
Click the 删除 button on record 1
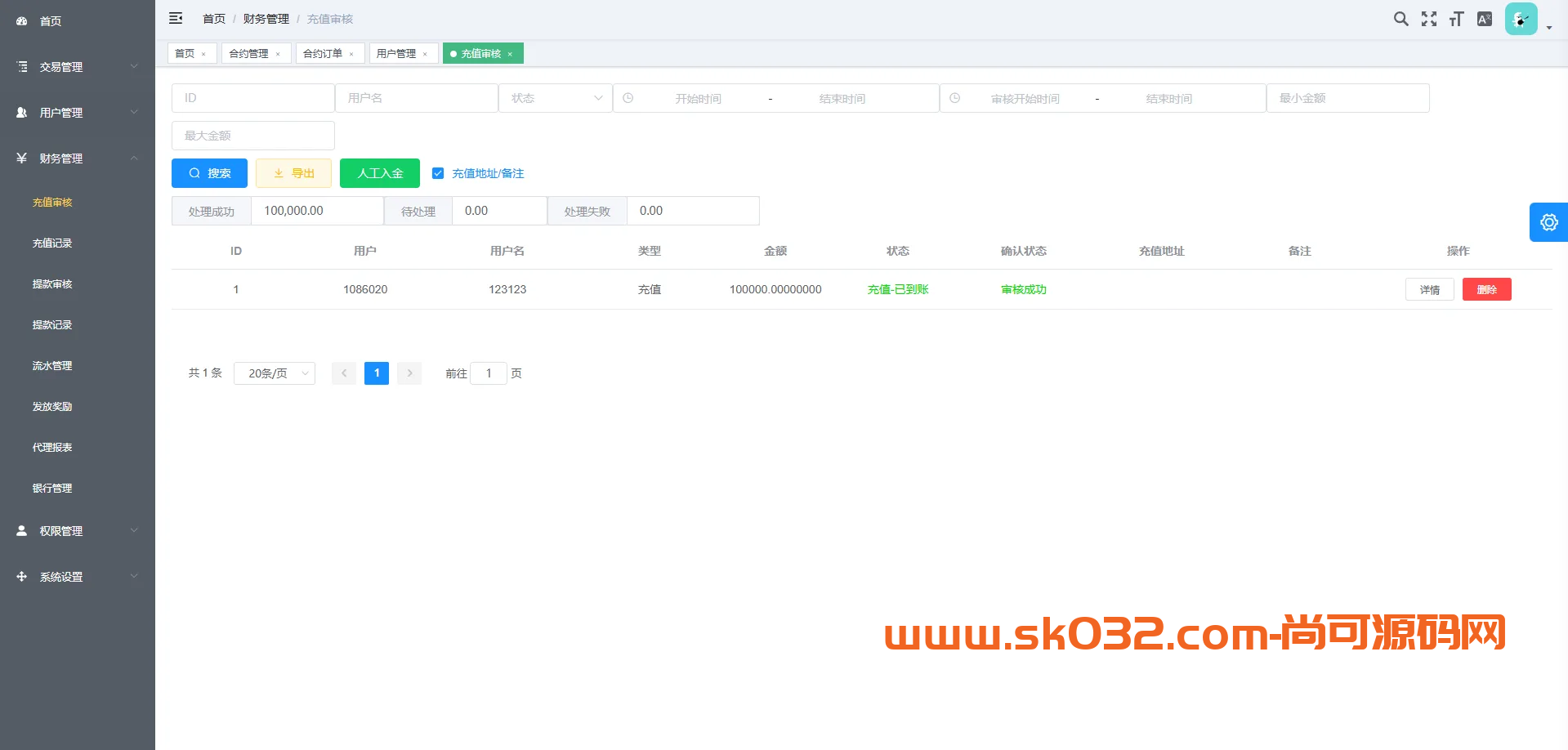coord(1486,288)
